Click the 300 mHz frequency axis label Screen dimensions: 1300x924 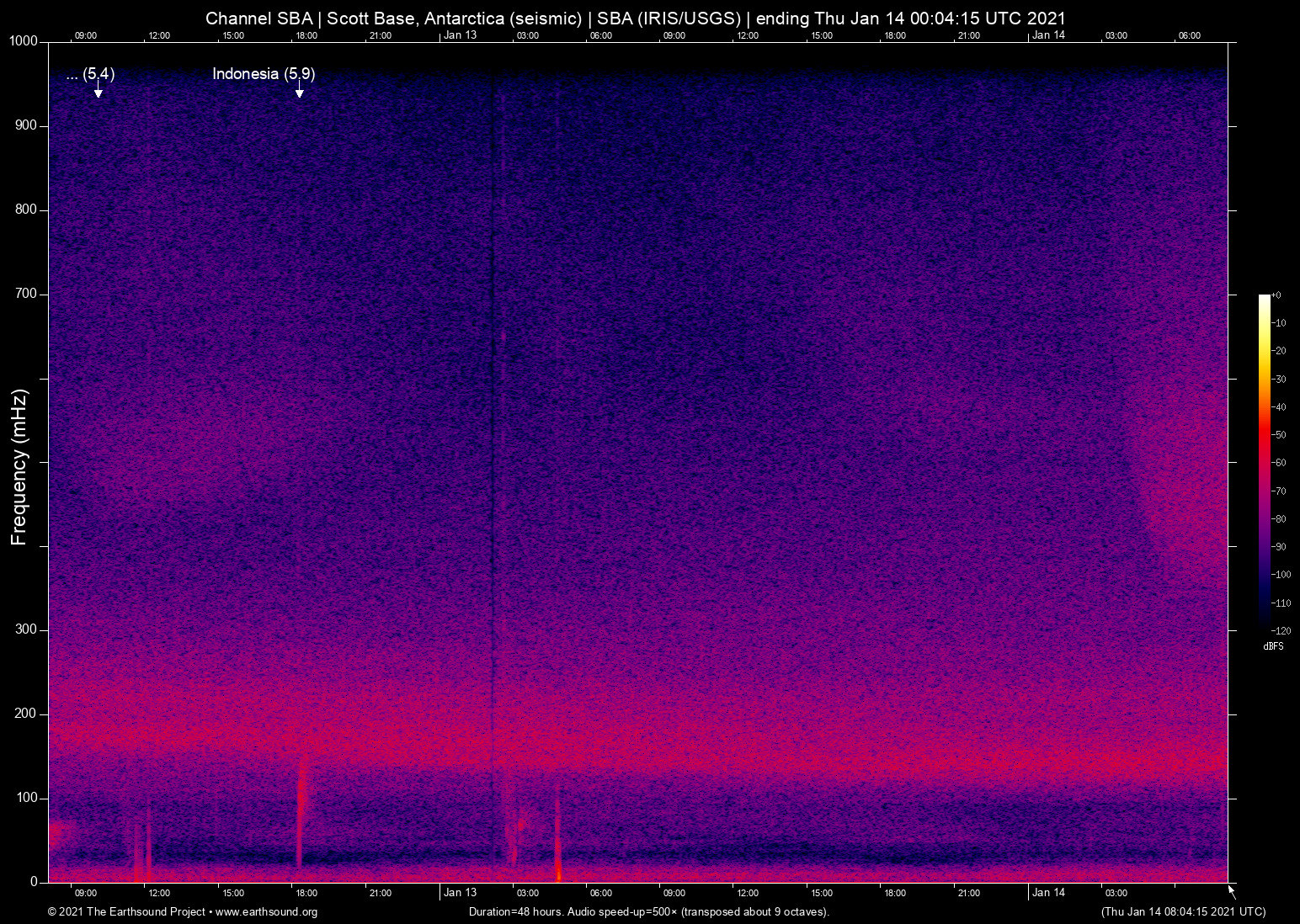26,629
